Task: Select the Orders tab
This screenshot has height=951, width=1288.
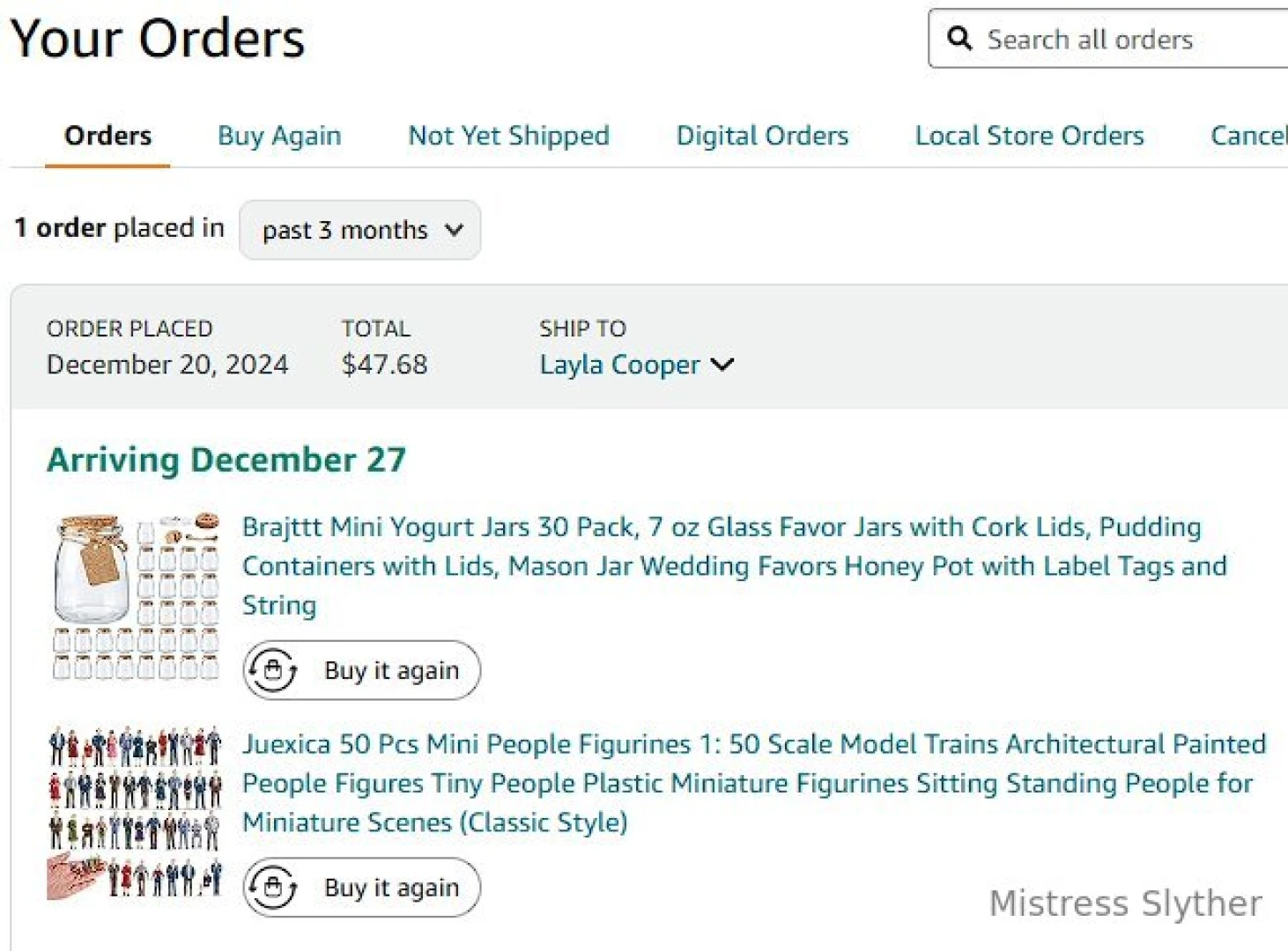Action: pyautogui.click(x=107, y=136)
